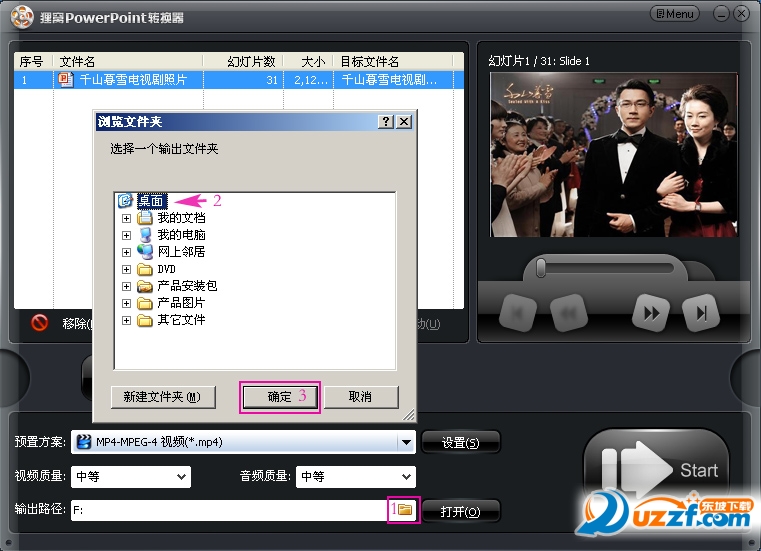The width and height of the screenshot is (761, 551).
Task: Expand the 产品安装包 folder node
Action: point(126,286)
